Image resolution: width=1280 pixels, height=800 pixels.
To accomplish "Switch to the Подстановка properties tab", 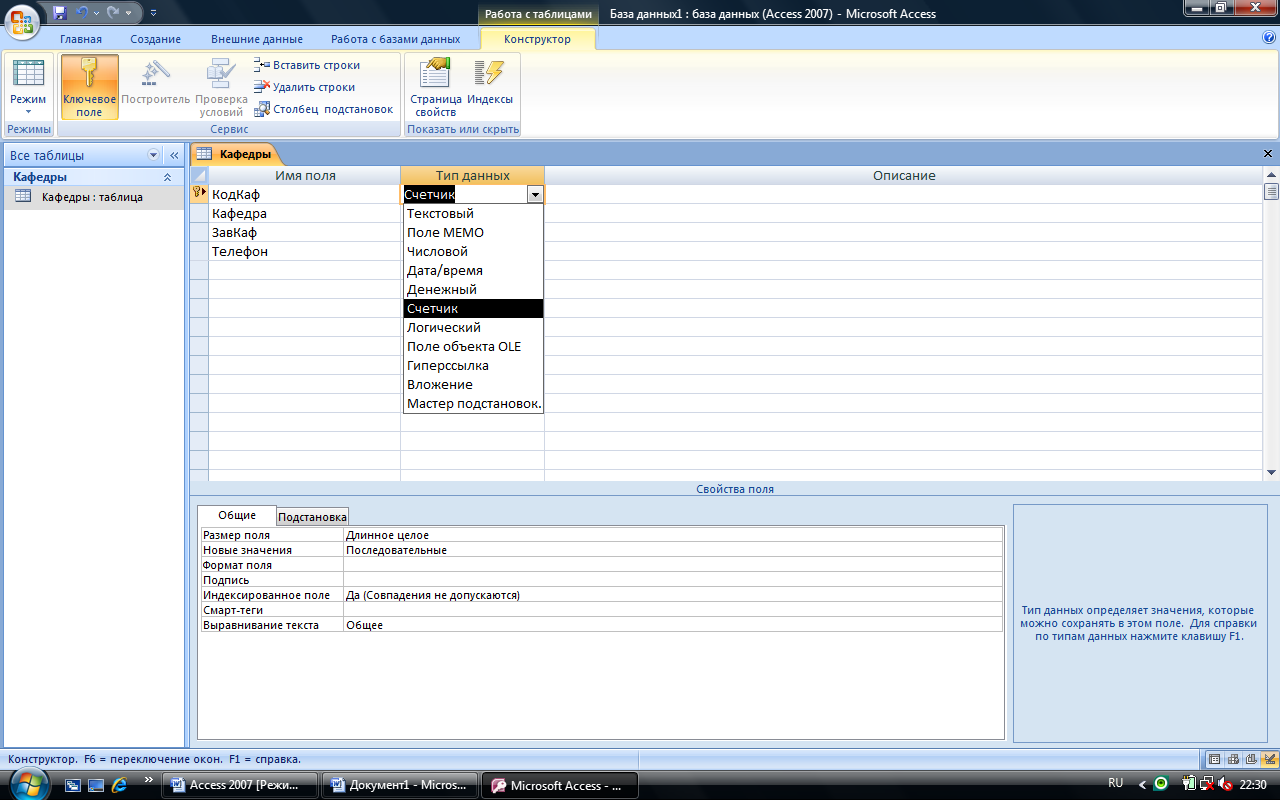I will coord(312,517).
